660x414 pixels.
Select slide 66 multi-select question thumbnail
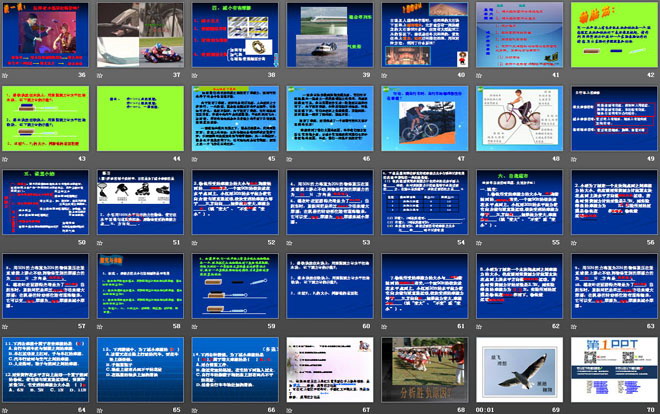click(235, 369)
